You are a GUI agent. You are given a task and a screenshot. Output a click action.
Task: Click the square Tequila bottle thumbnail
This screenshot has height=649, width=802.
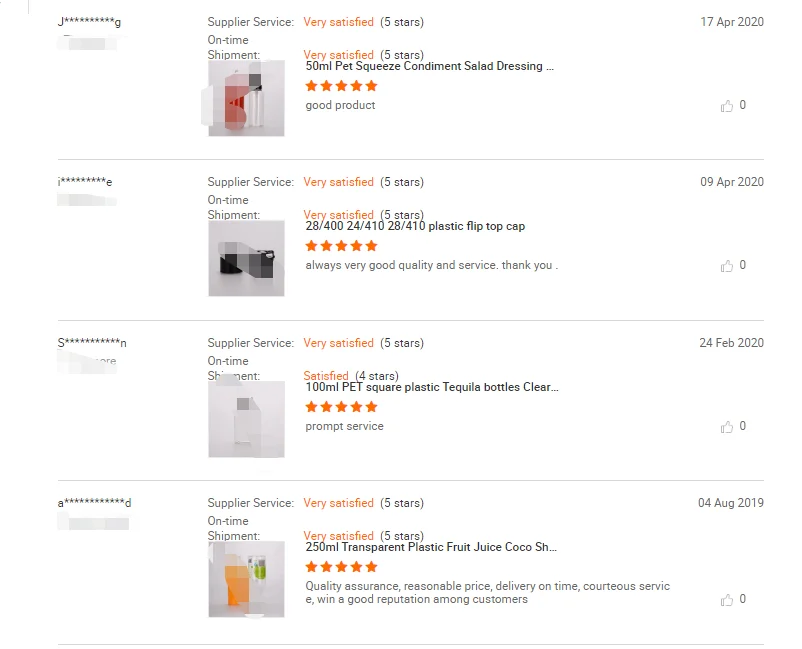point(246,419)
